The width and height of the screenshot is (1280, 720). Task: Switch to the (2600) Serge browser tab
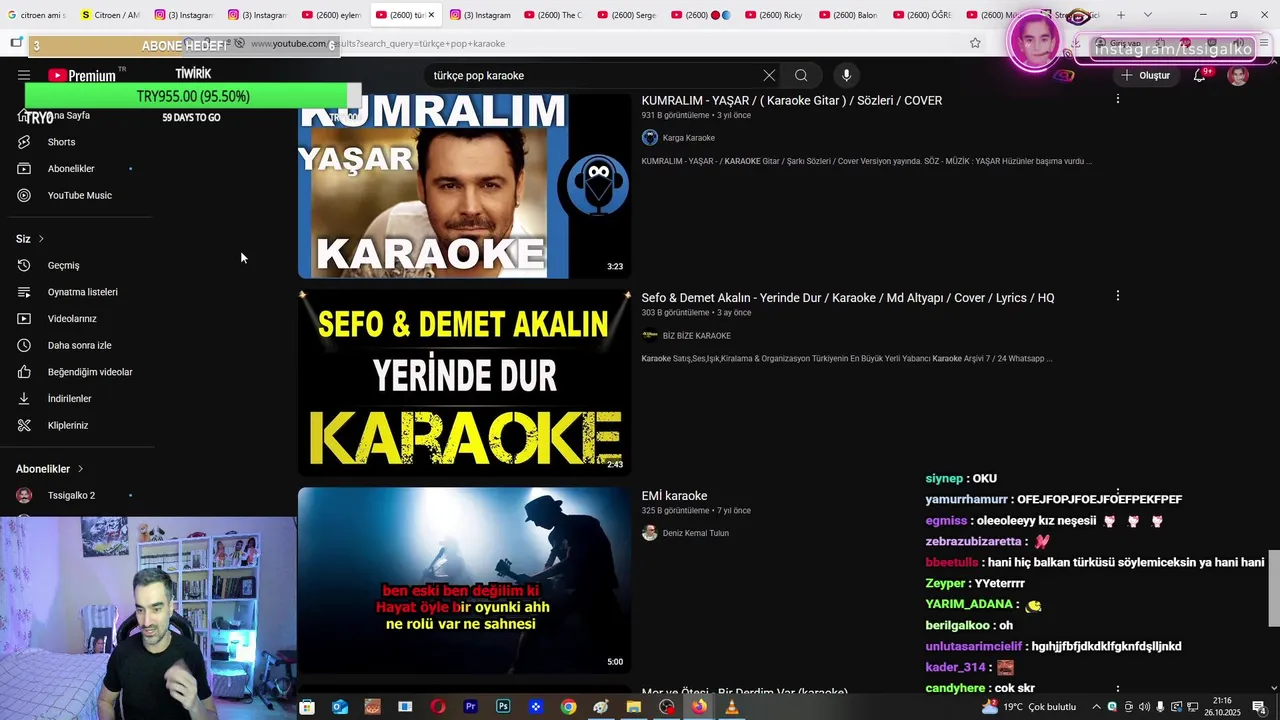point(626,15)
